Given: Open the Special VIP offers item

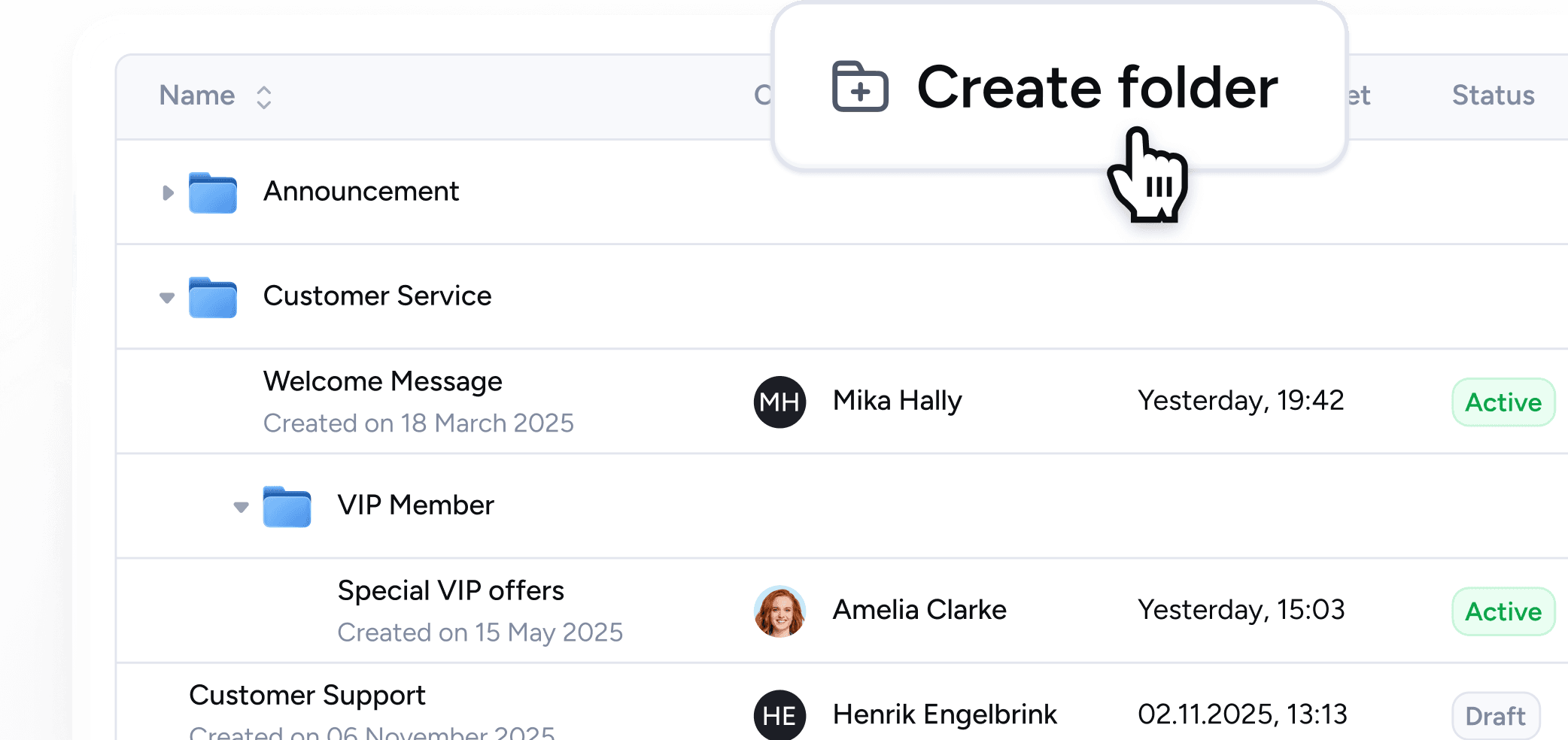Looking at the screenshot, I should [450, 591].
